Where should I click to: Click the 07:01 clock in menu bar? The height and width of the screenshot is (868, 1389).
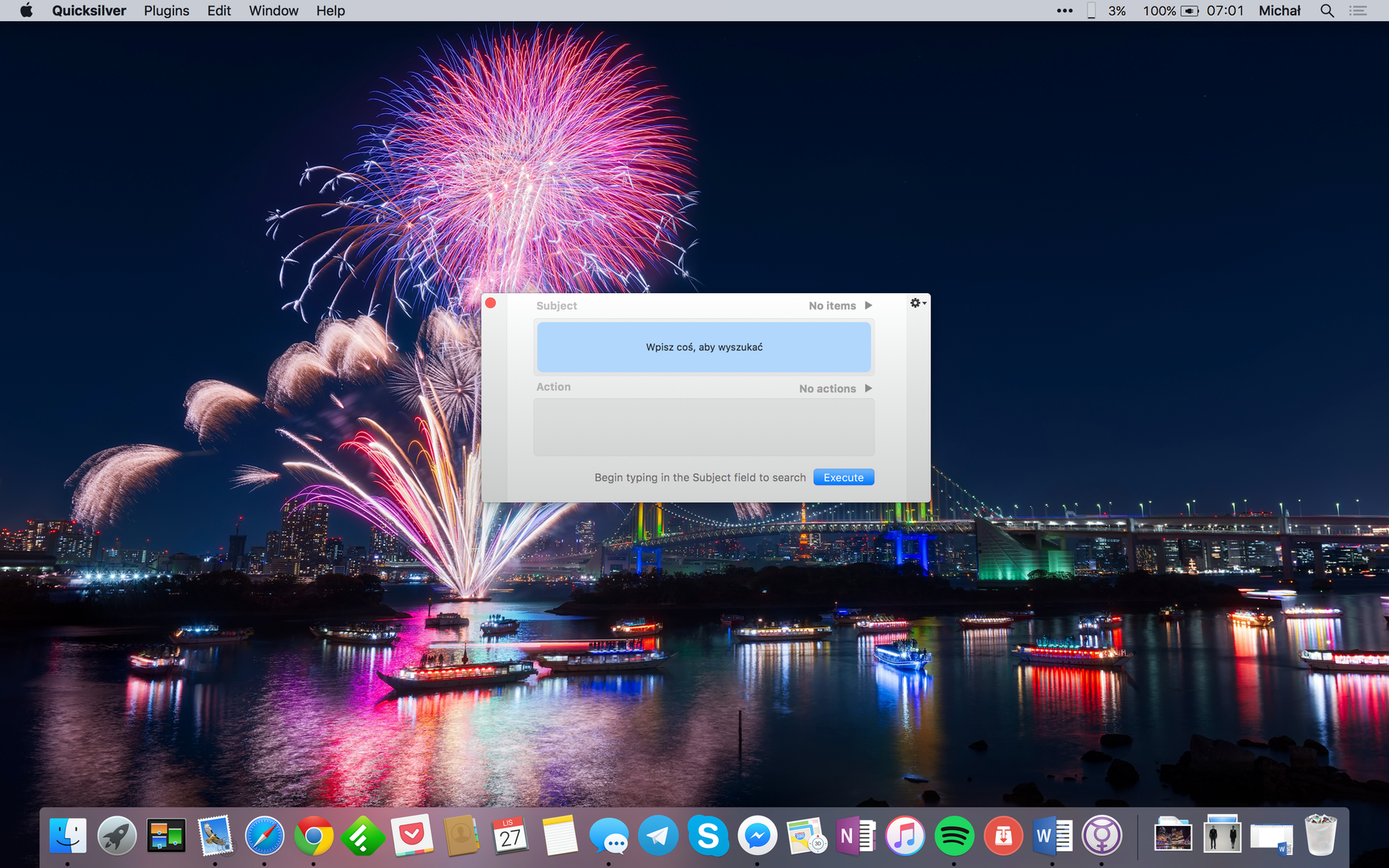[1225, 10]
